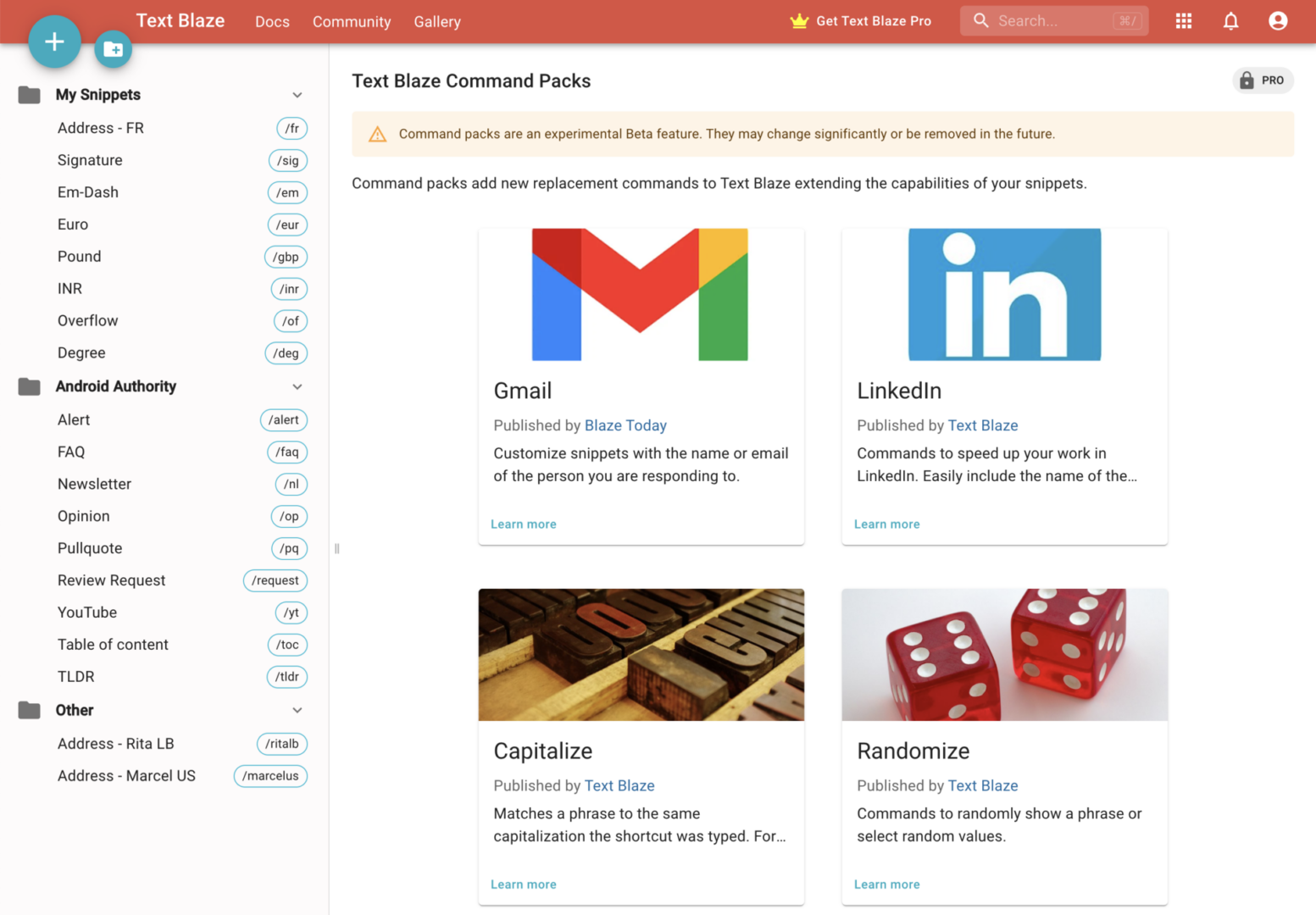Open the notifications bell
Viewport: 1316px width, 915px height.
[1230, 21]
